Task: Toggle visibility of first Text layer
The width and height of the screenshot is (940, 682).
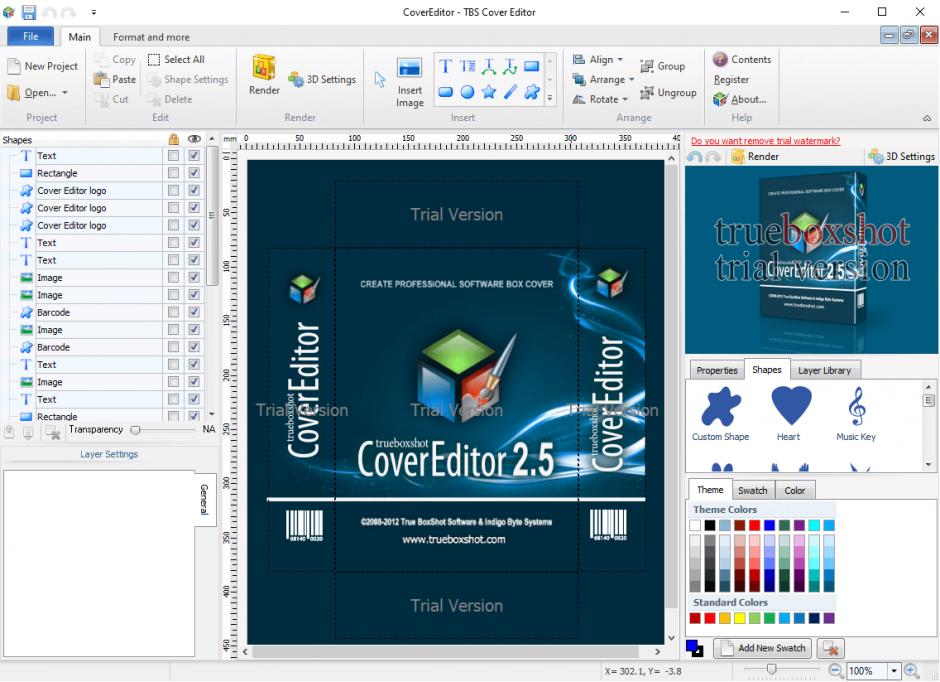Action: (x=194, y=156)
